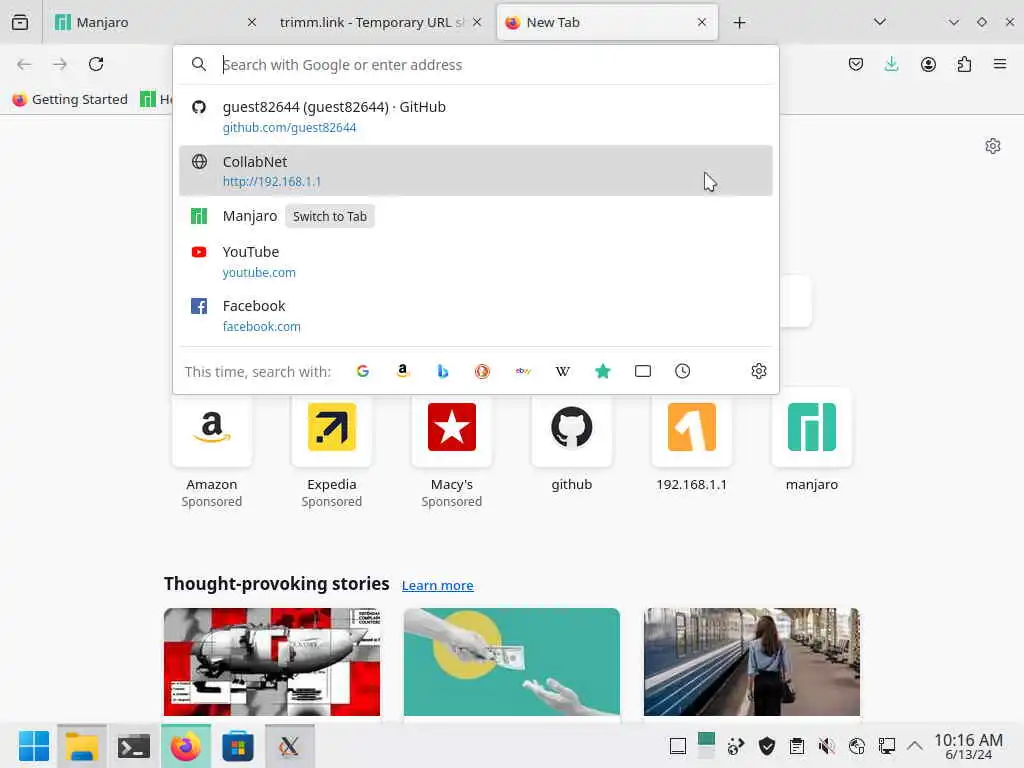Open the terminal from taskbar

134,746
